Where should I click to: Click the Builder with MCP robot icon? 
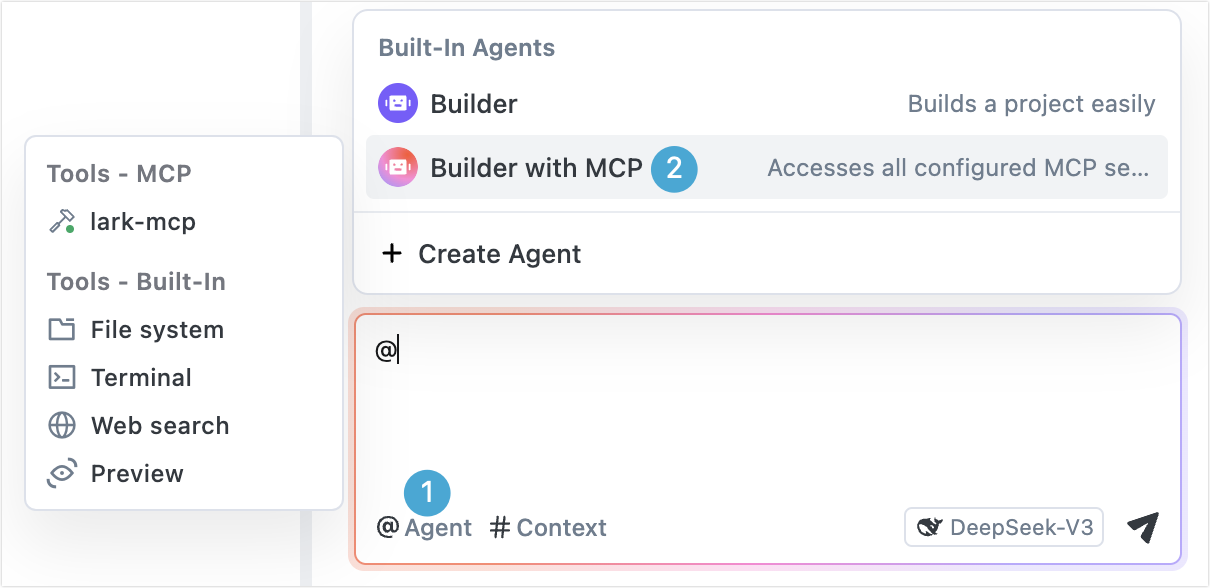(397, 168)
